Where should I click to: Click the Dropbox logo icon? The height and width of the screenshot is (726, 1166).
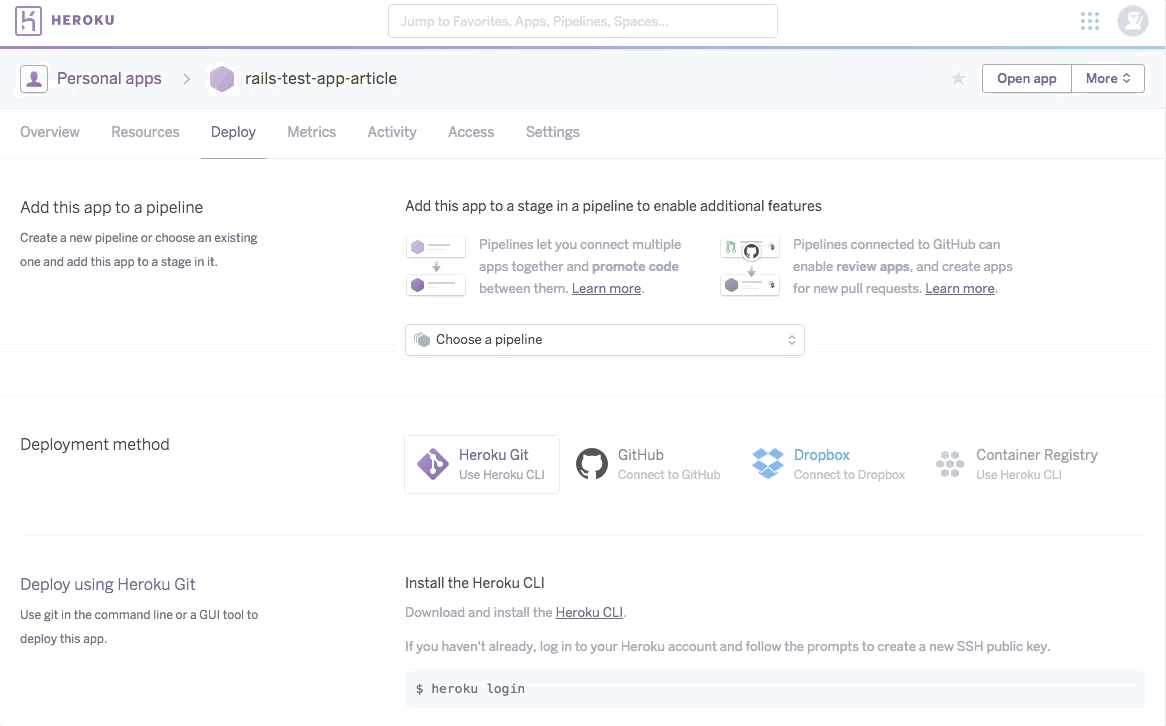767,463
